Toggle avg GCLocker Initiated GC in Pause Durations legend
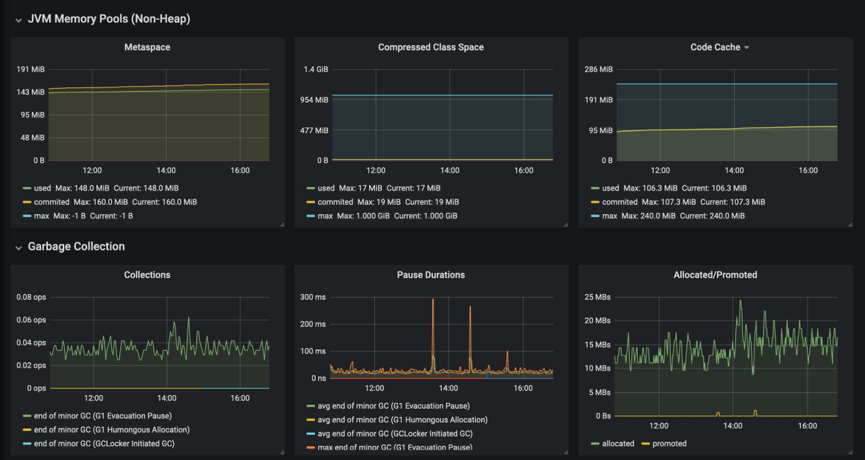The image size is (865, 460). [x=395, y=434]
